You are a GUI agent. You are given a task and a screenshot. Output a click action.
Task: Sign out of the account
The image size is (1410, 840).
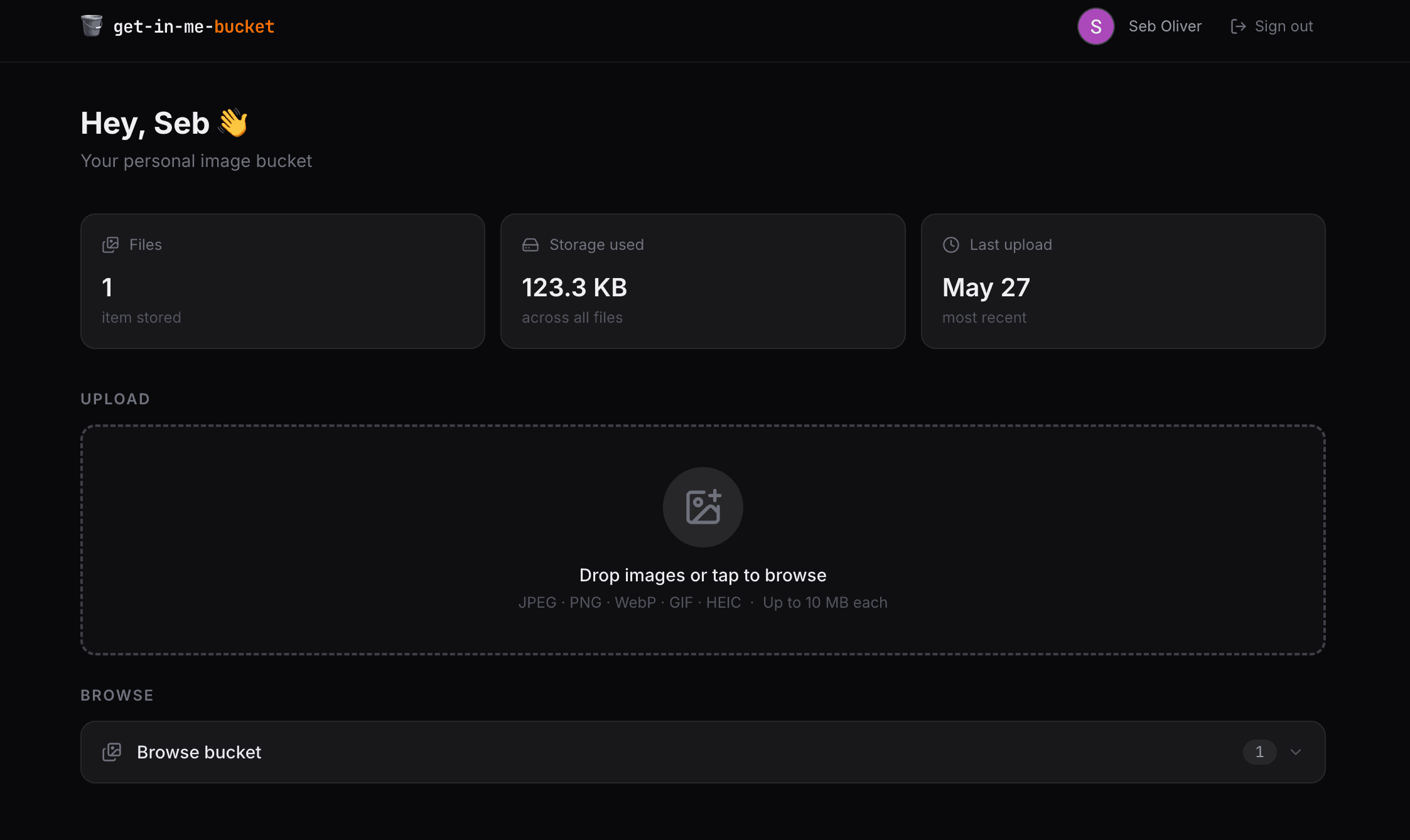[x=1272, y=26]
